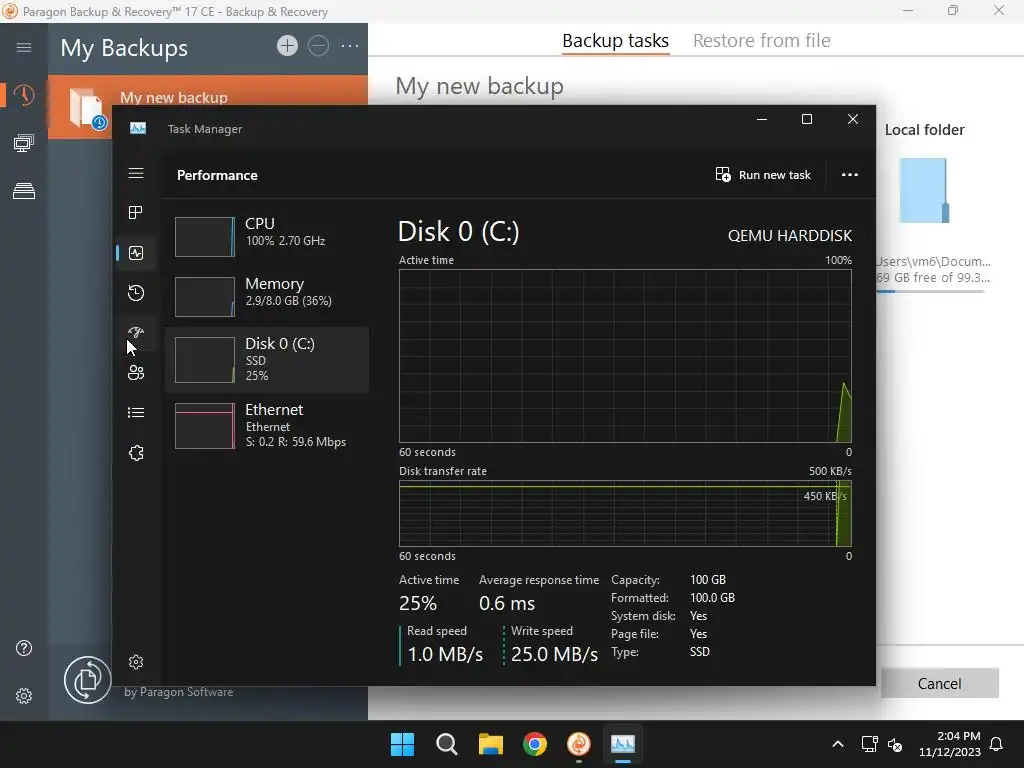1024x768 pixels.
Task: Click Average response time 0.6 ms value
Action: pos(507,603)
